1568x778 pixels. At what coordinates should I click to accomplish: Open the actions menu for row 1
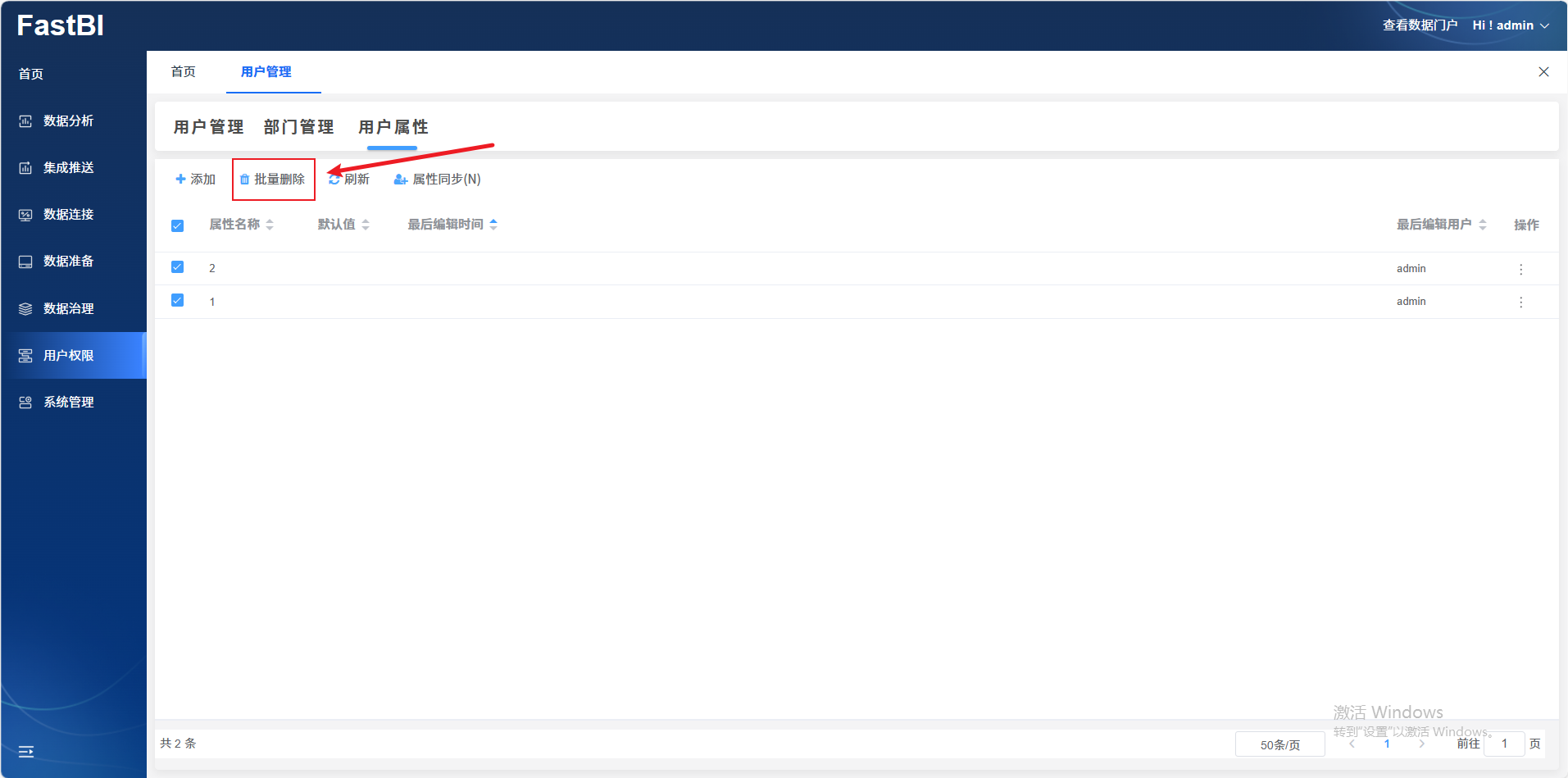1520,303
